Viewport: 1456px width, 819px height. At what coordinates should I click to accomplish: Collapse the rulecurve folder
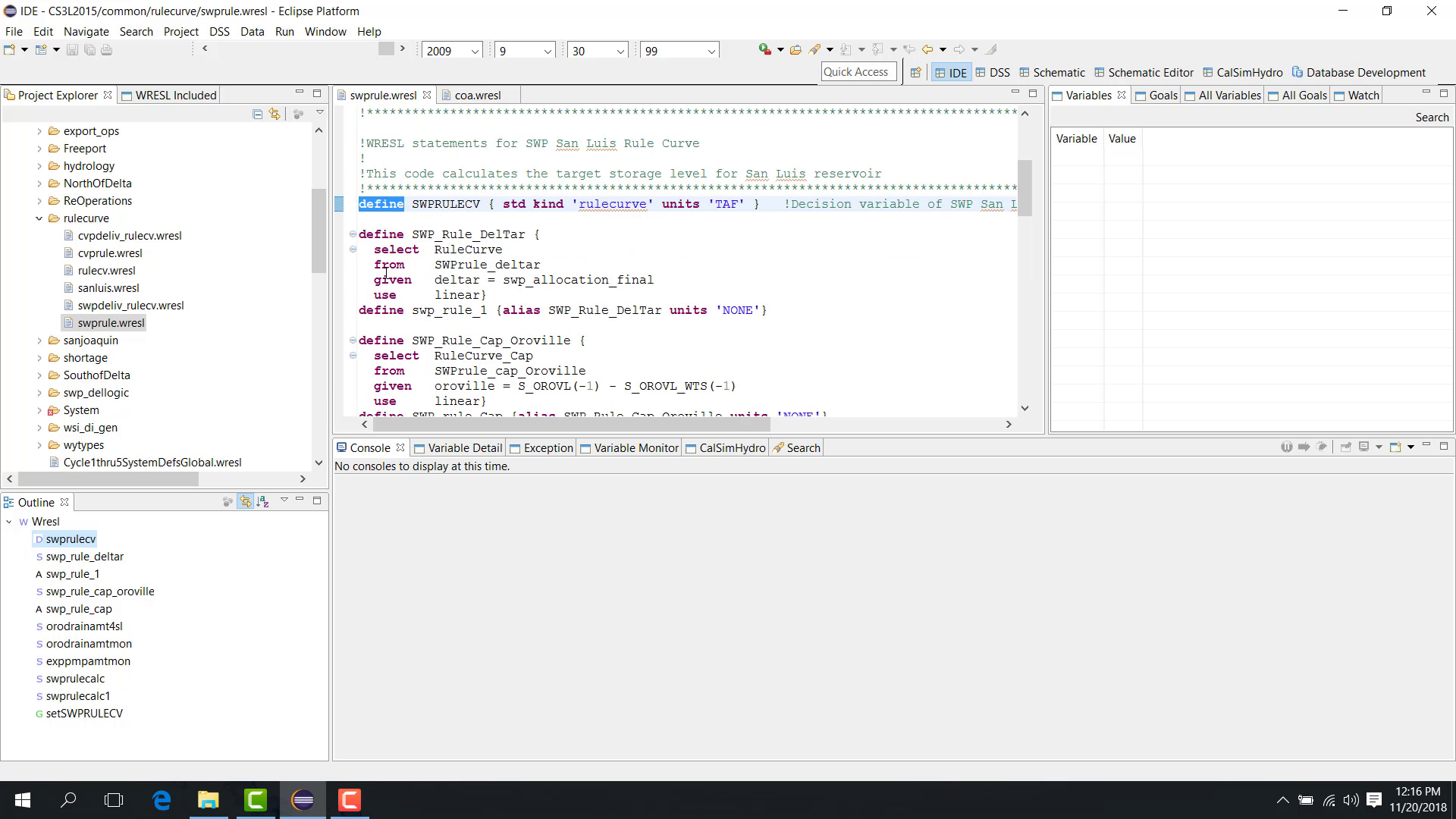tap(39, 218)
